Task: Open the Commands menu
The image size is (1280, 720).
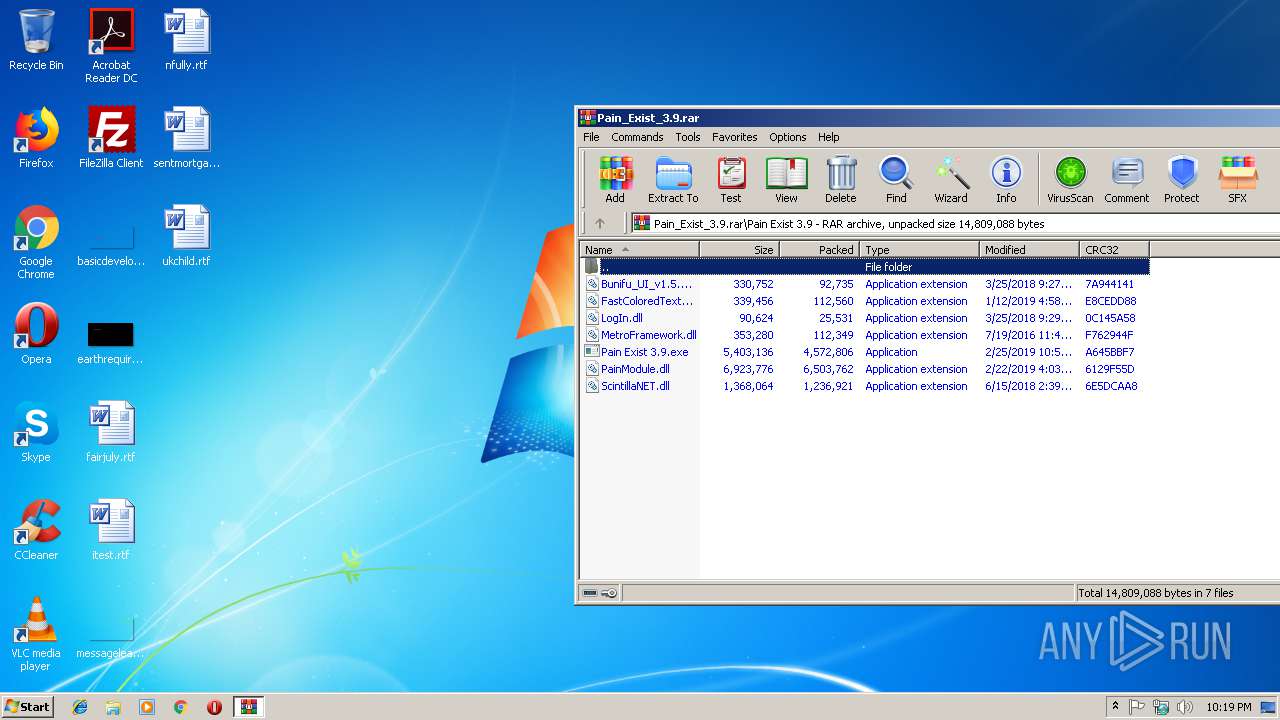Action: [x=637, y=137]
